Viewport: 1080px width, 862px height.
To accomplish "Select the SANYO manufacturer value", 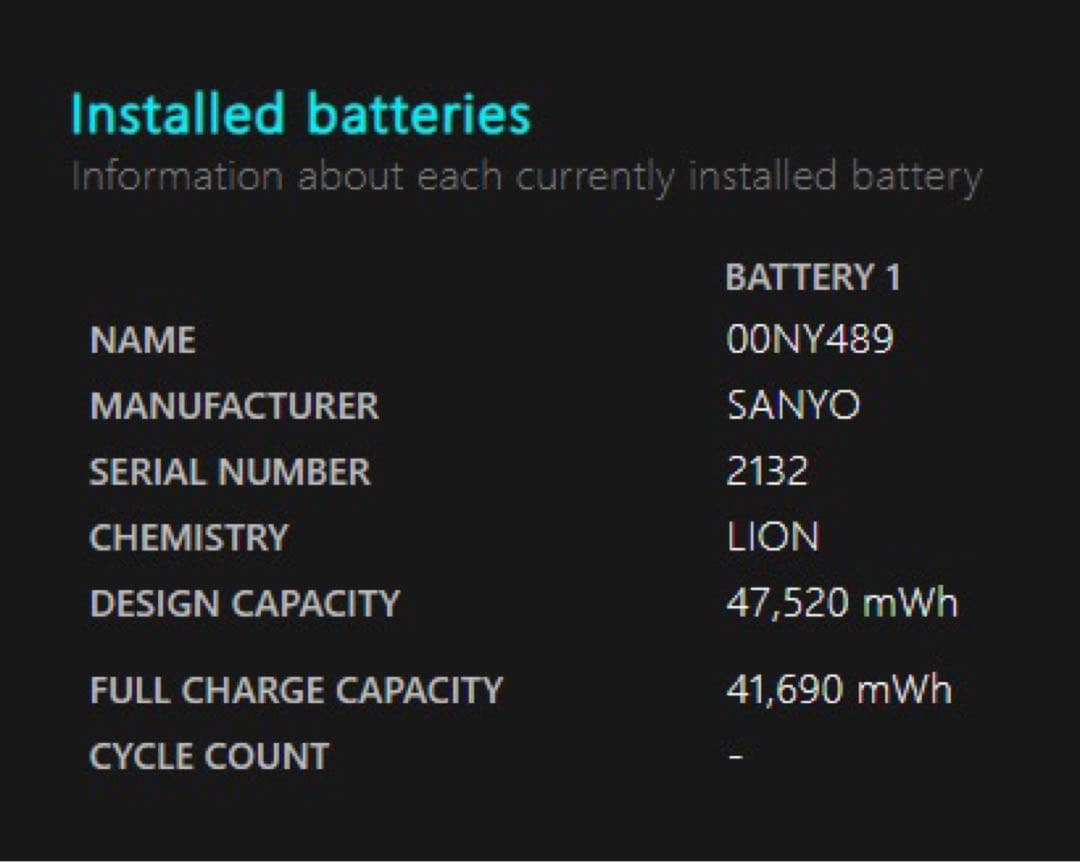I will pyautogui.click(x=793, y=406).
